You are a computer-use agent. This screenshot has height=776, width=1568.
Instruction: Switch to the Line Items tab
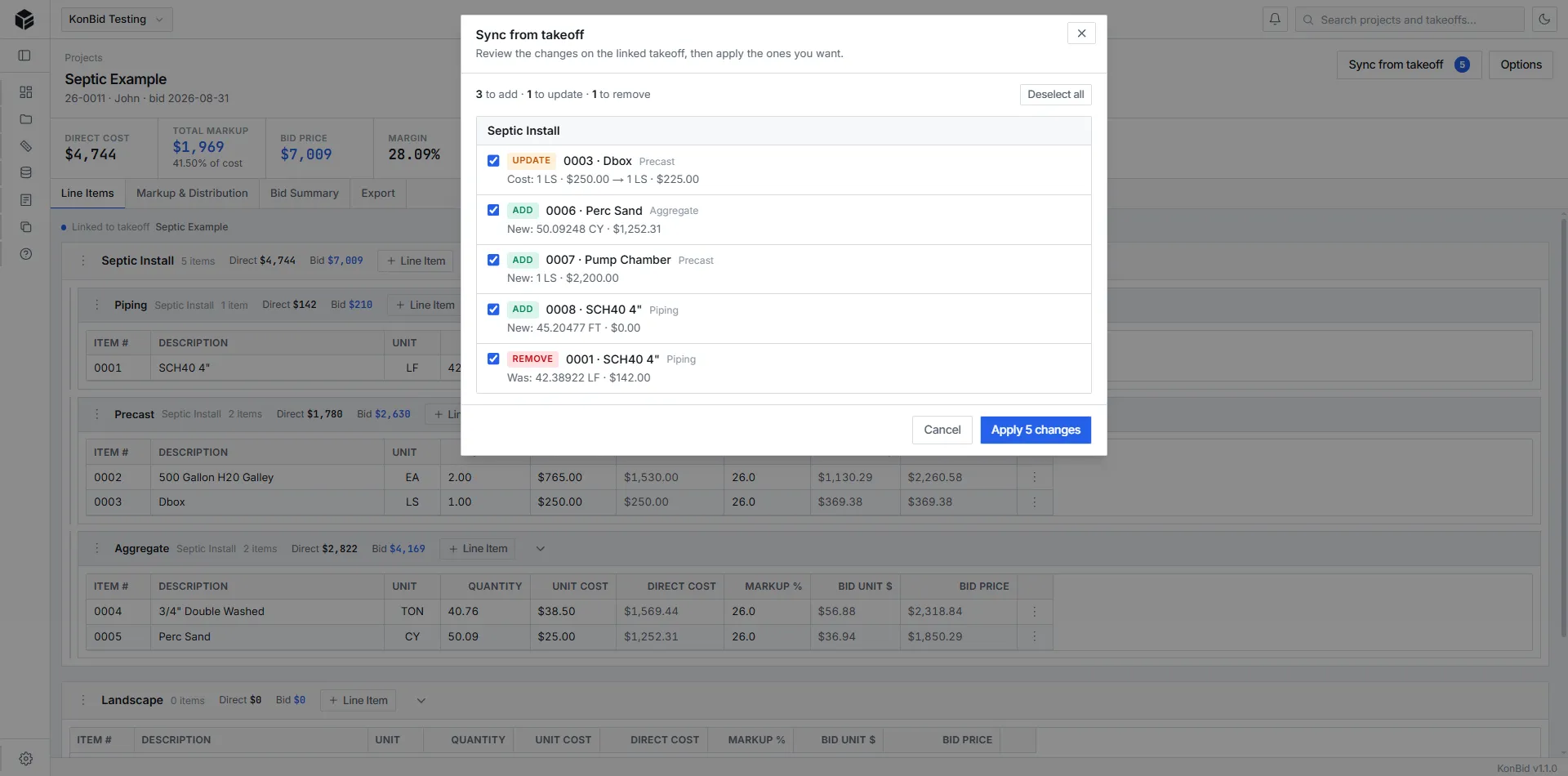(x=87, y=194)
